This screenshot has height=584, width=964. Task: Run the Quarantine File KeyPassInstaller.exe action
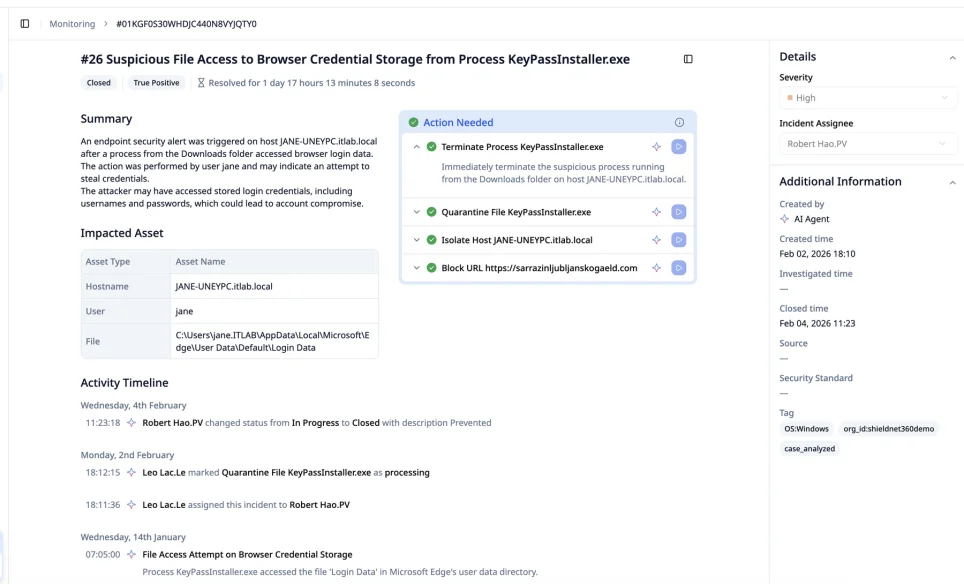(x=679, y=212)
